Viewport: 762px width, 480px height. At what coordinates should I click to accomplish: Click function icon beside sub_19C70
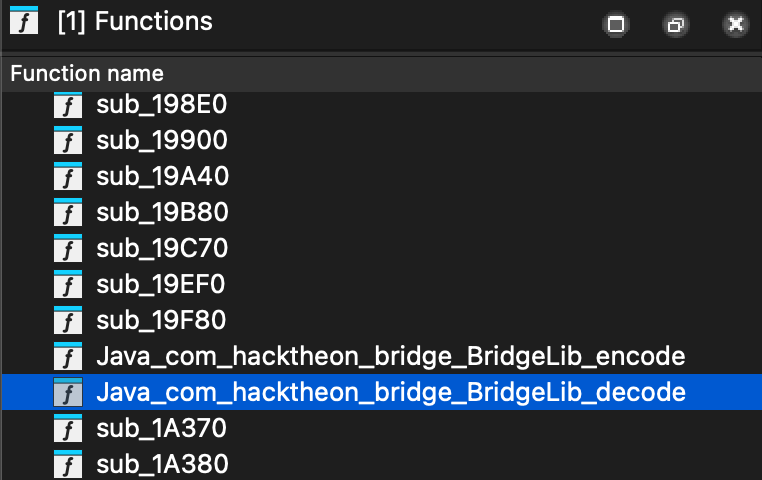68,248
